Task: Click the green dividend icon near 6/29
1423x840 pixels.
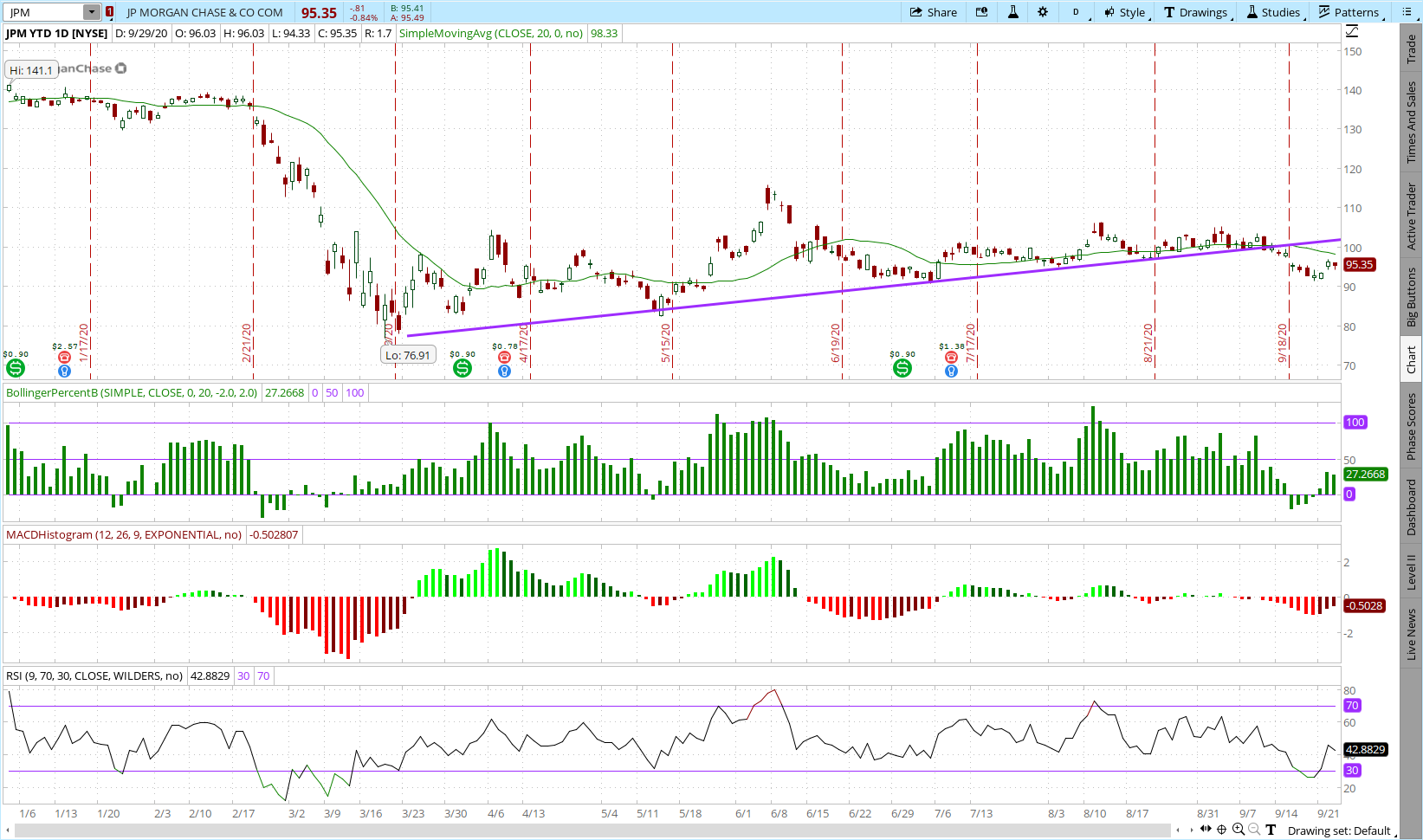Action: 902,368
